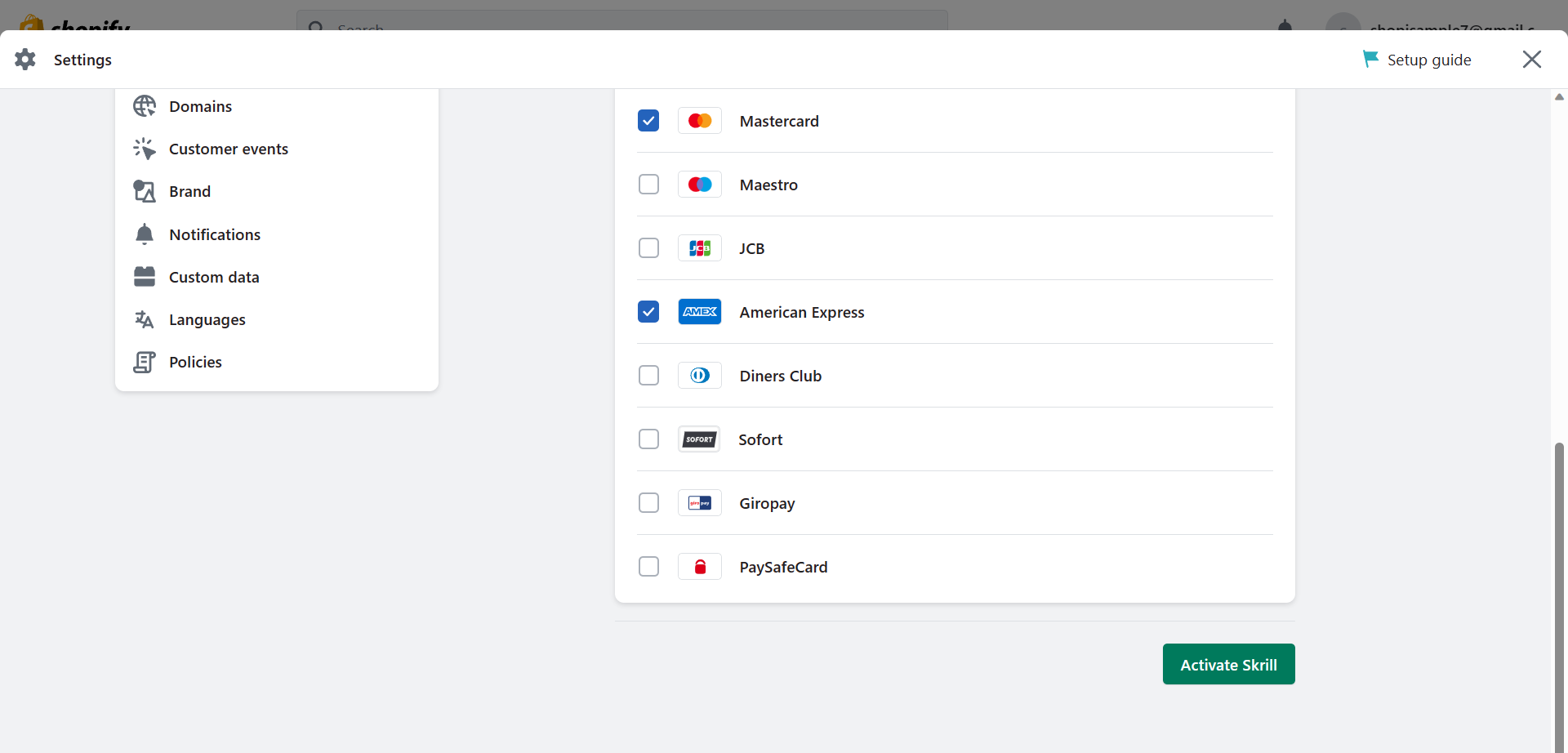Screen dimensions: 1568x753
Task: Click the American Express logo icon
Action: pos(700,312)
